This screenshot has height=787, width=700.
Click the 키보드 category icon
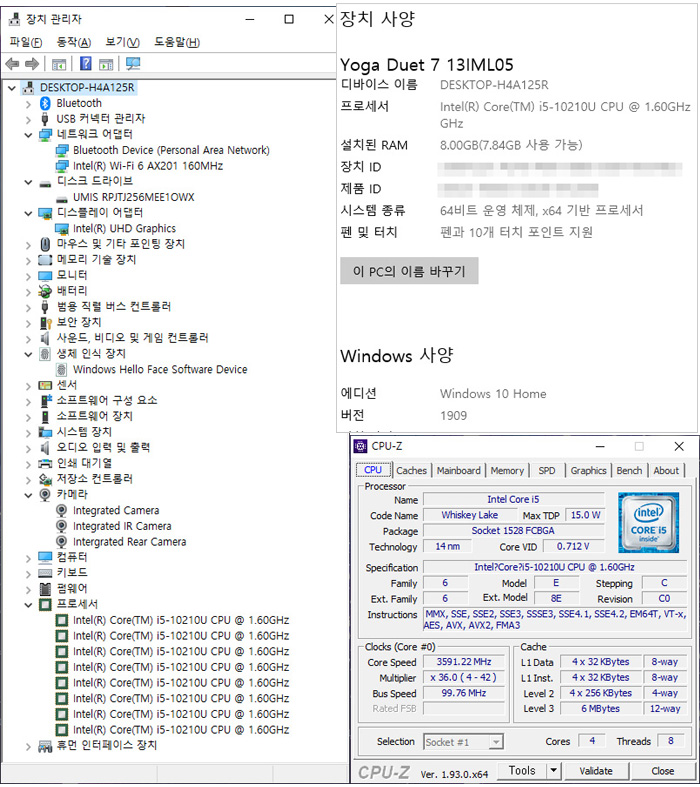[x=45, y=573]
